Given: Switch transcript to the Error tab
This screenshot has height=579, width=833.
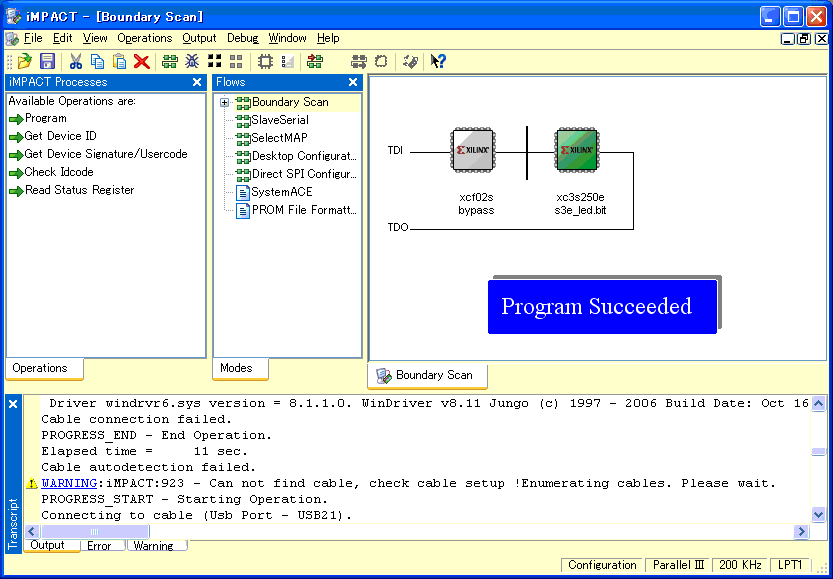Looking at the screenshot, I should tap(102, 546).
